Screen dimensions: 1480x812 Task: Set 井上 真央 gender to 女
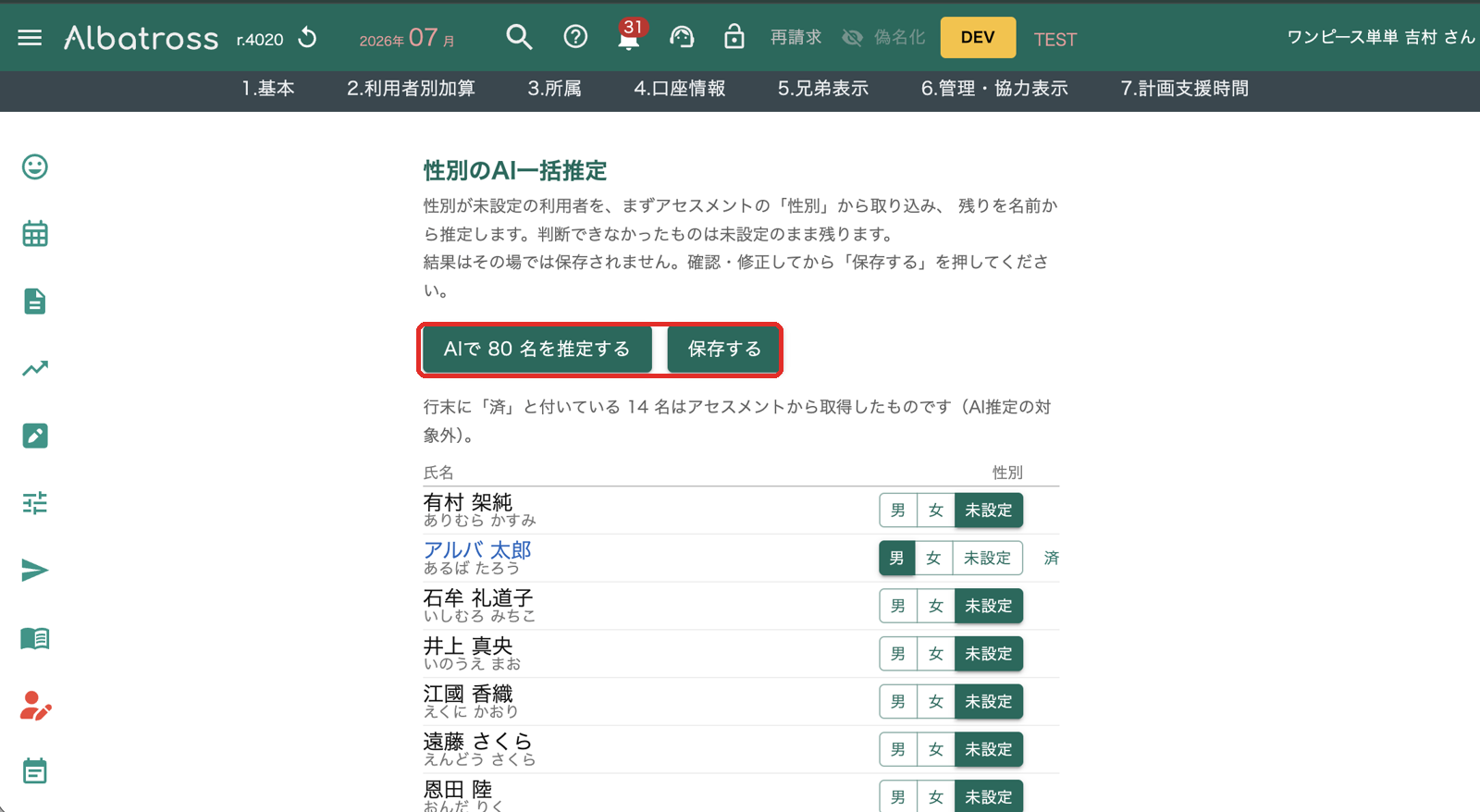coord(936,654)
